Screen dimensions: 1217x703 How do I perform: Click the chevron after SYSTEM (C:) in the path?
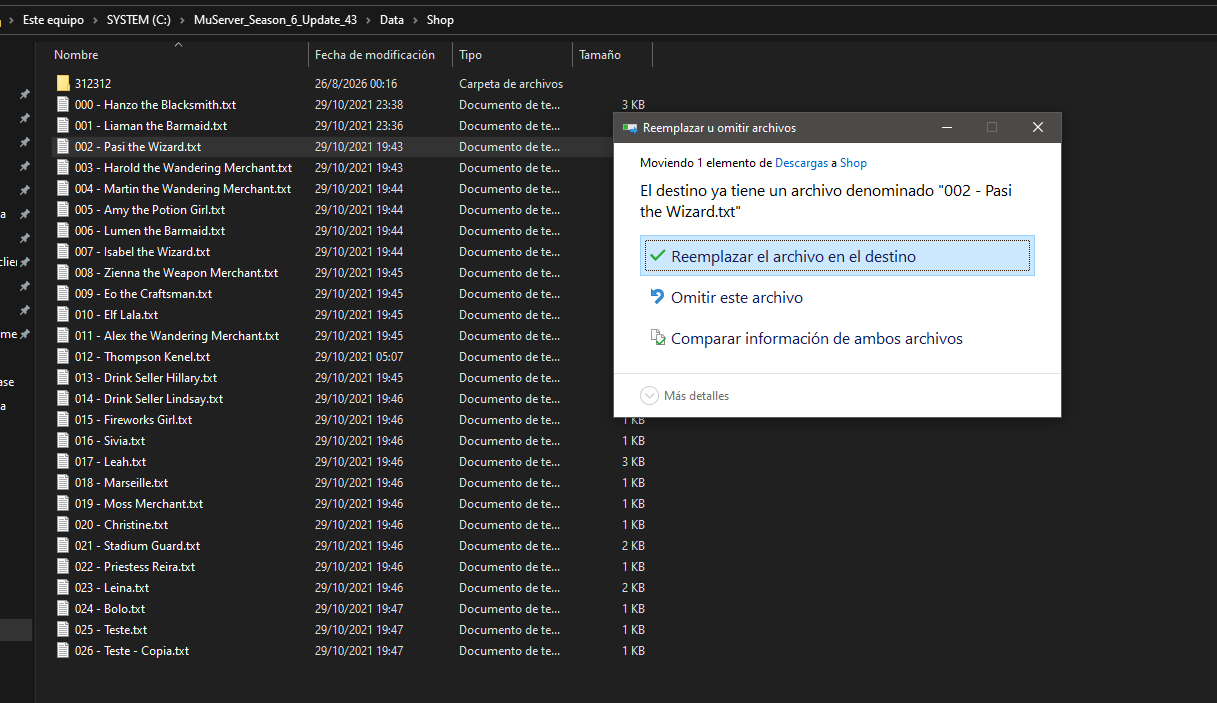click(182, 20)
